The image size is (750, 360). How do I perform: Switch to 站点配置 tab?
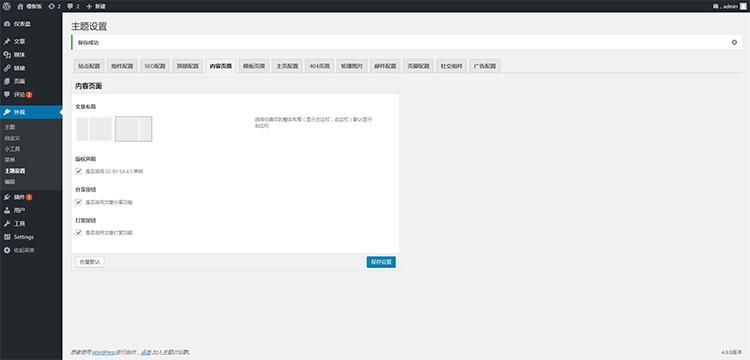89,66
